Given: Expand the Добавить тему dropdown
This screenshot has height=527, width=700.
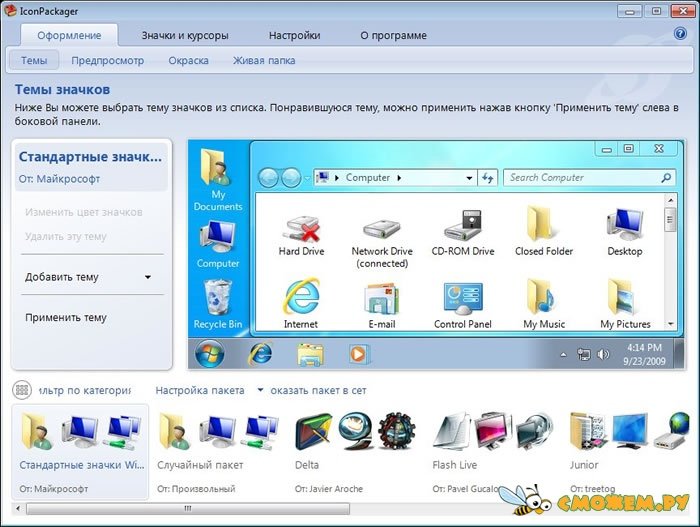Looking at the screenshot, I should click(148, 277).
